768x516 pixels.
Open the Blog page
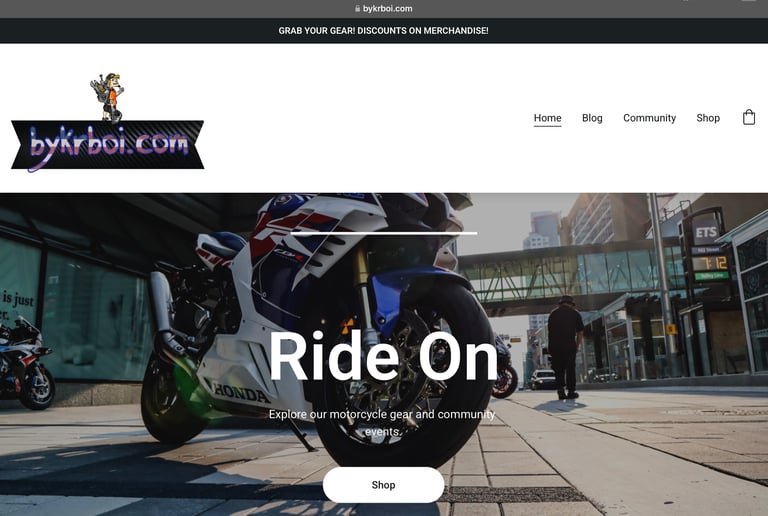pyautogui.click(x=592, y=118)
